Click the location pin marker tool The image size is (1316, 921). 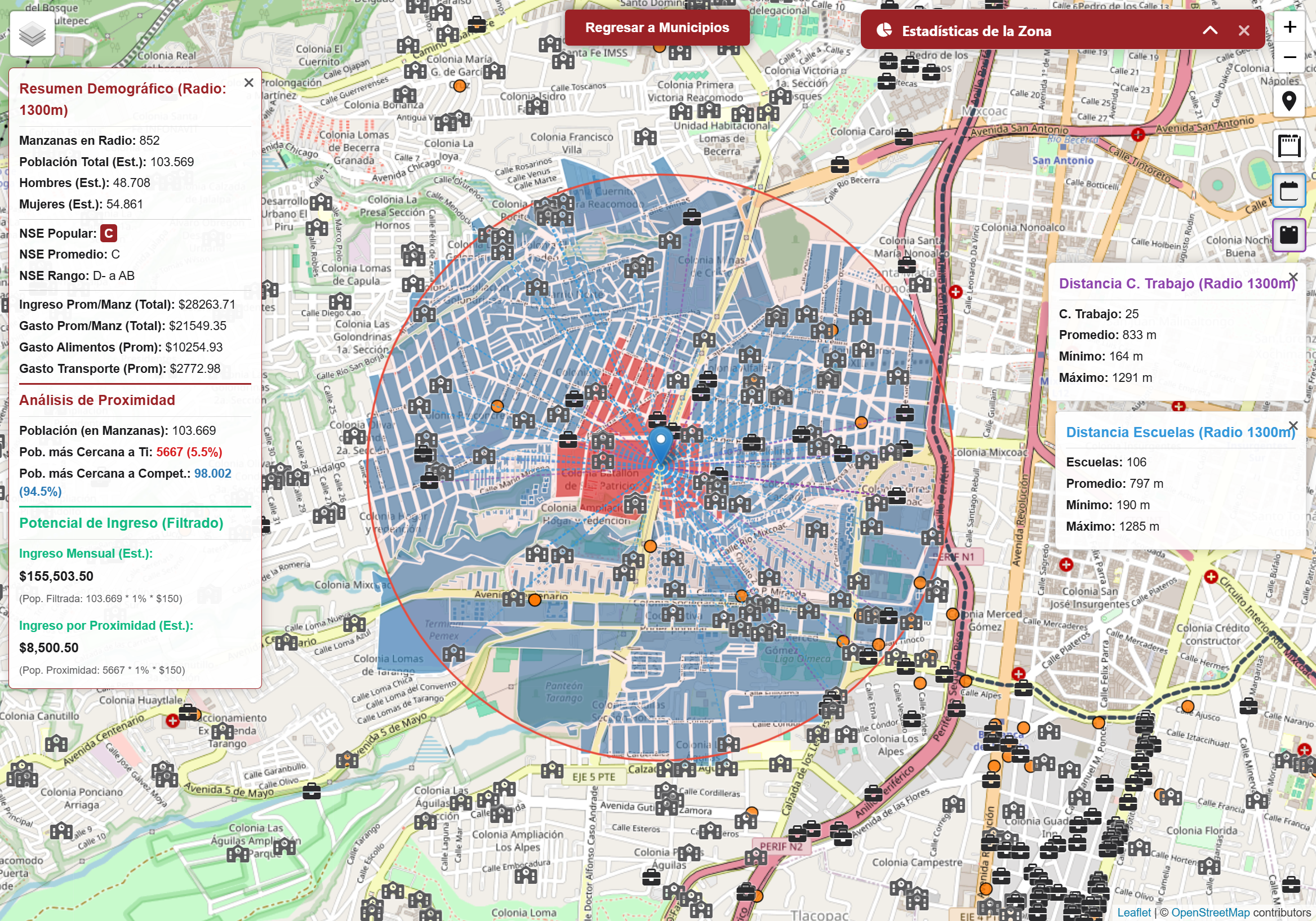[1289, 101]
